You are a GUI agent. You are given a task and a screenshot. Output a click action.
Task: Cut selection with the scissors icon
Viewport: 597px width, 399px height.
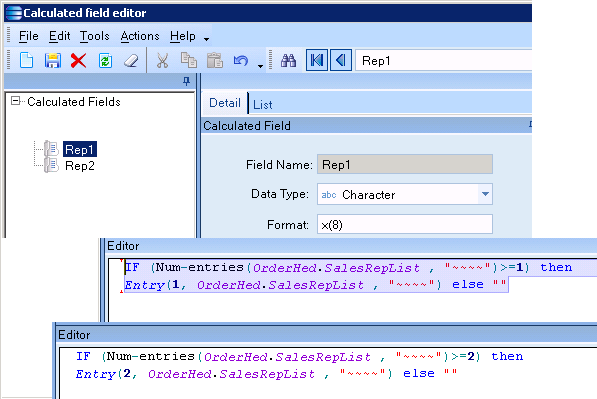click(x=163, y=61)
